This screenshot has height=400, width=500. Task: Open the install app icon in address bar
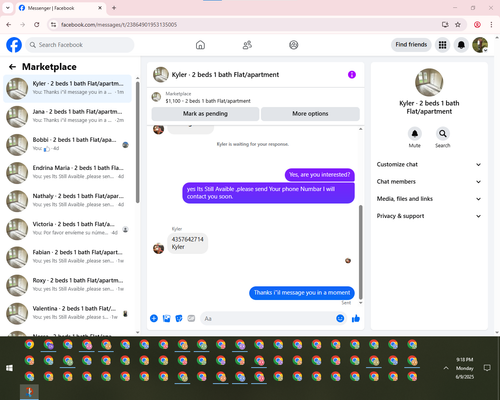pos(445,25)
